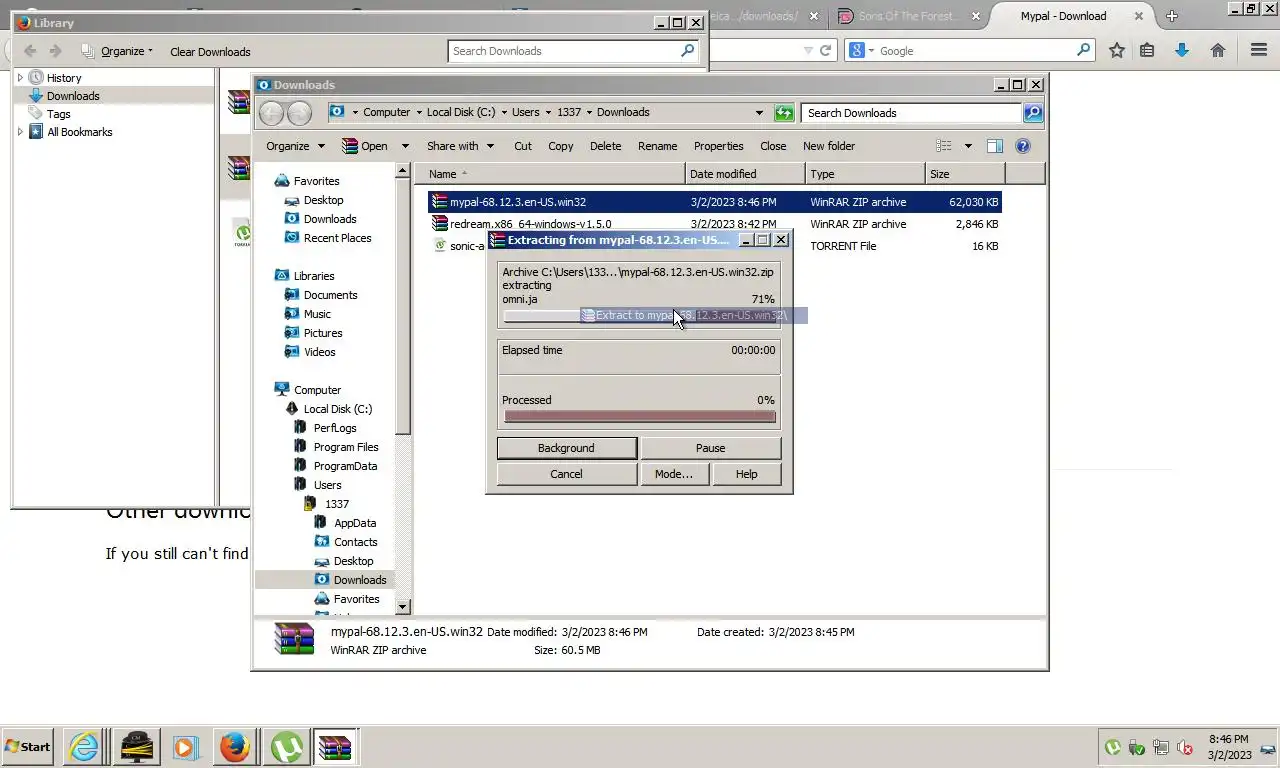Open Windows Media Player from taskbar
1280x768 pixels.
click(x=185, y=747)
